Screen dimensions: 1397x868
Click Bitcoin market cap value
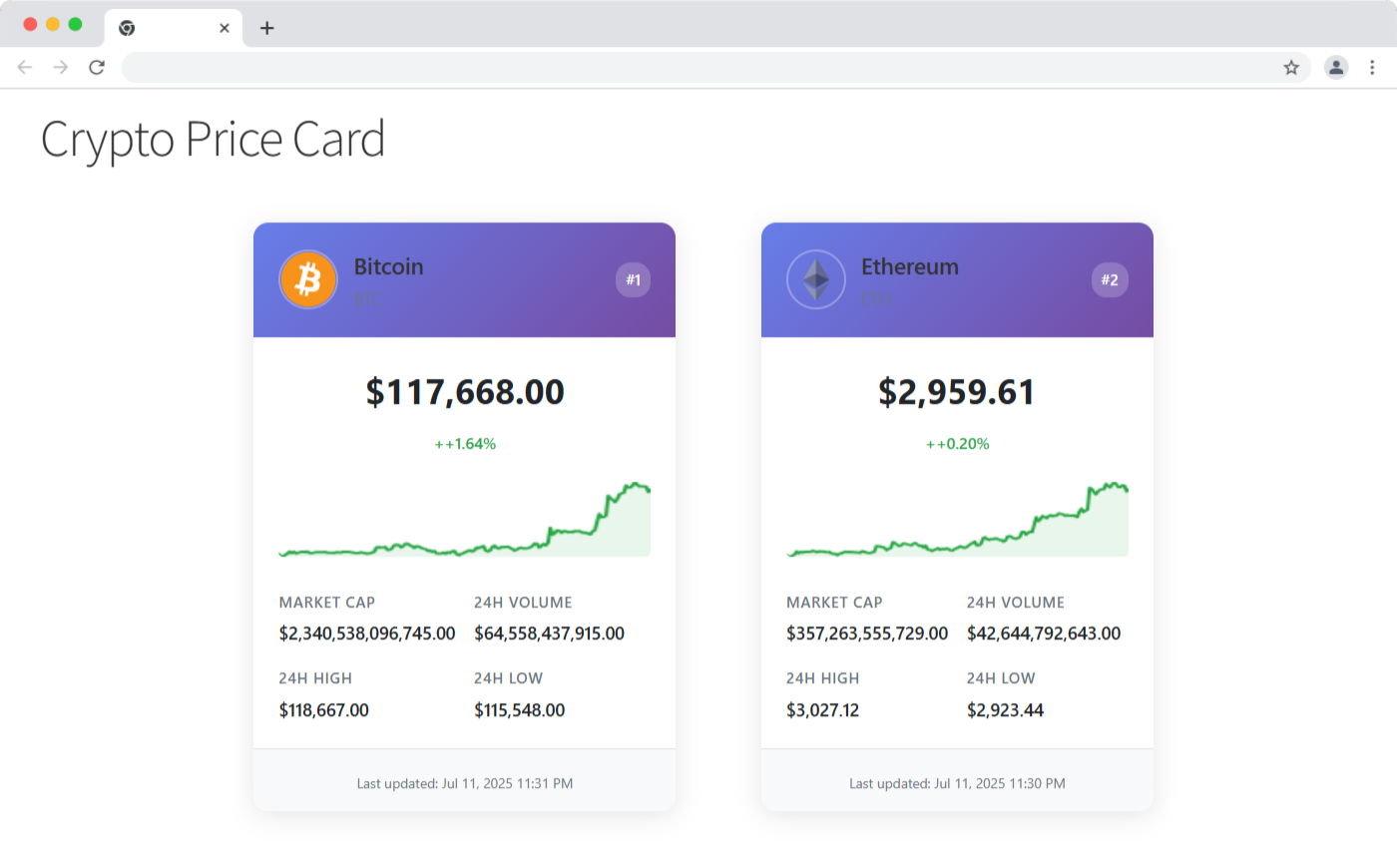click(x=367, y=634)
